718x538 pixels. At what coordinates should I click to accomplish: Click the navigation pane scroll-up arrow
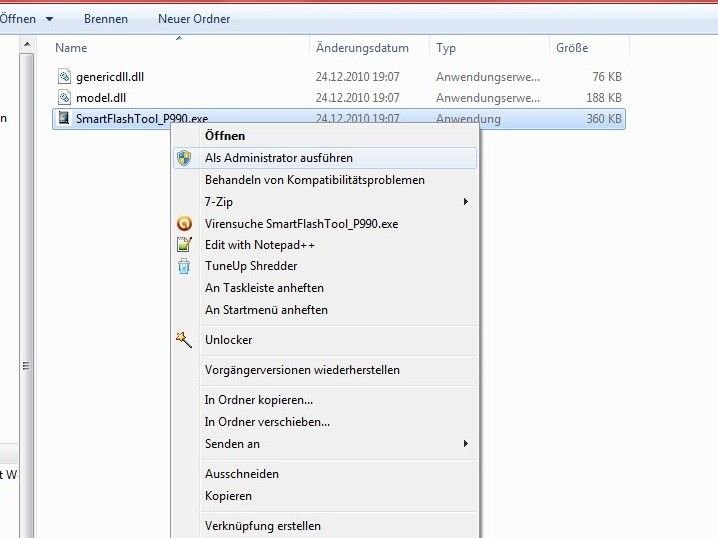tap(27, 44)
